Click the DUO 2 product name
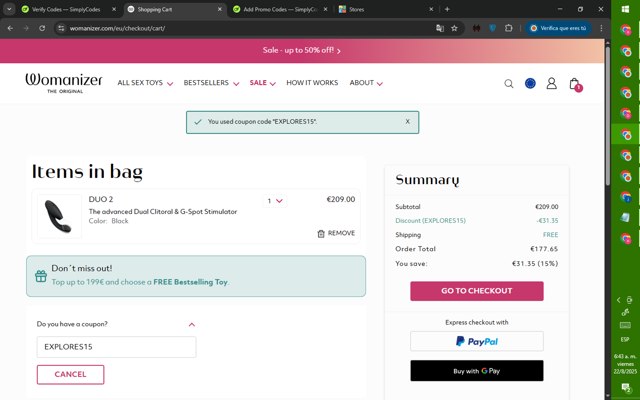640x400 pixels. tap(101, 199)
